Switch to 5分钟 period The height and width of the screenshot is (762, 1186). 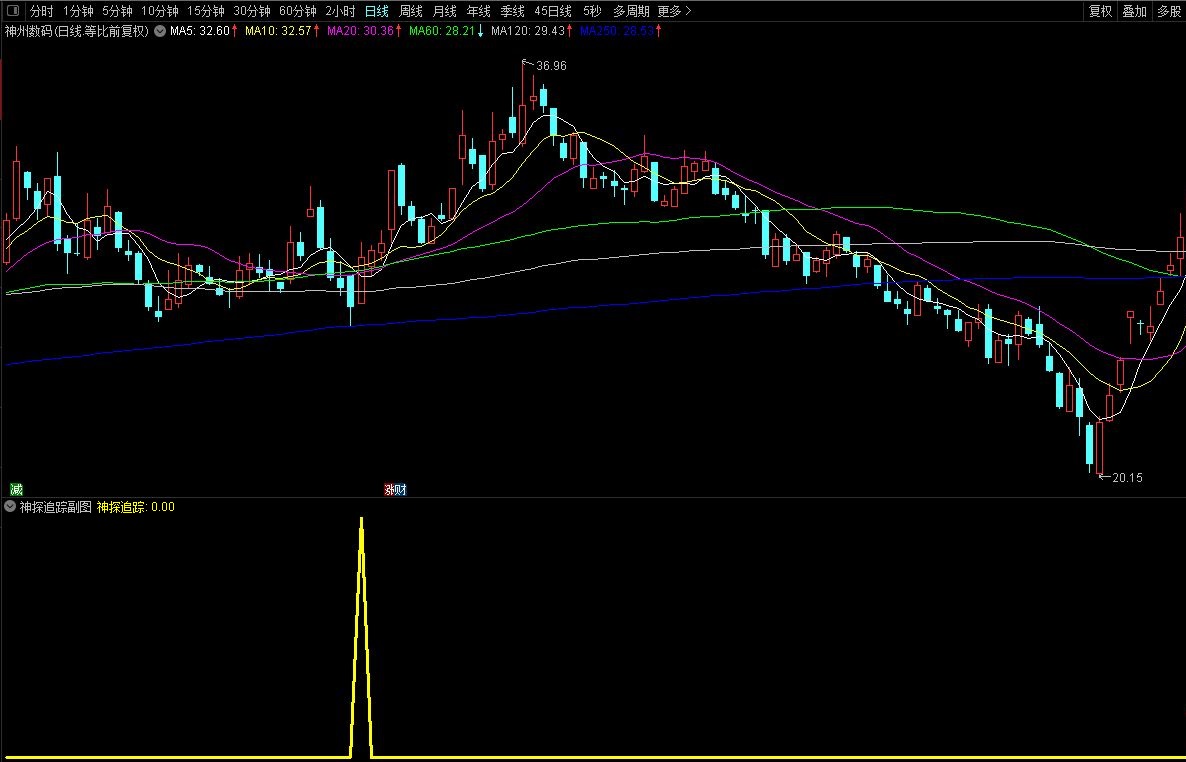(x=117, y=11)
